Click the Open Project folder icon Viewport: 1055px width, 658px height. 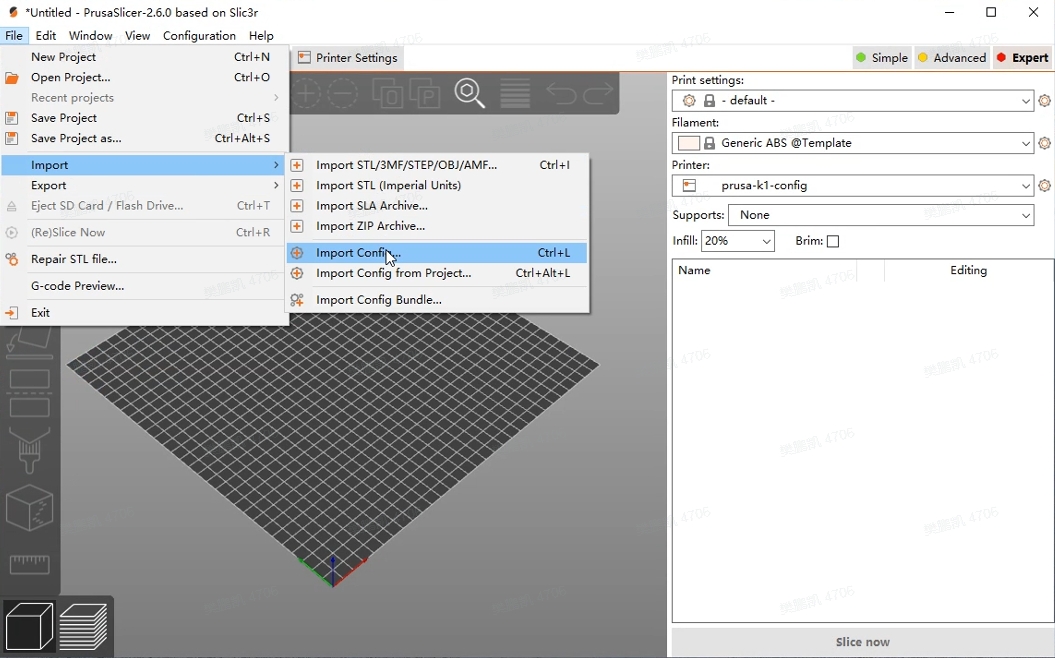click(x=11, y=77)
